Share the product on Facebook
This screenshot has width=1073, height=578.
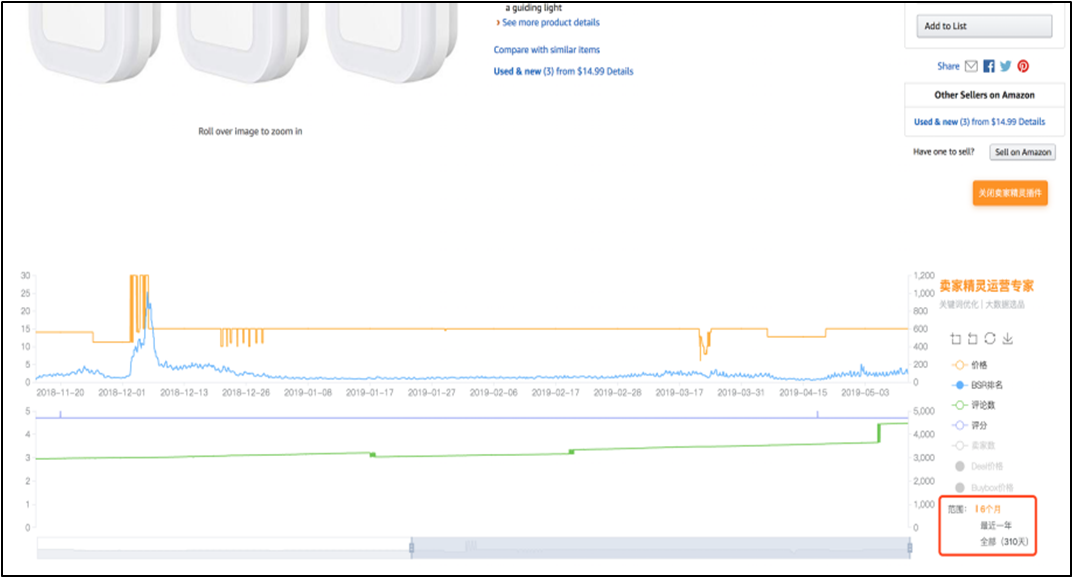pyautogui.click(x=989, y=66)
